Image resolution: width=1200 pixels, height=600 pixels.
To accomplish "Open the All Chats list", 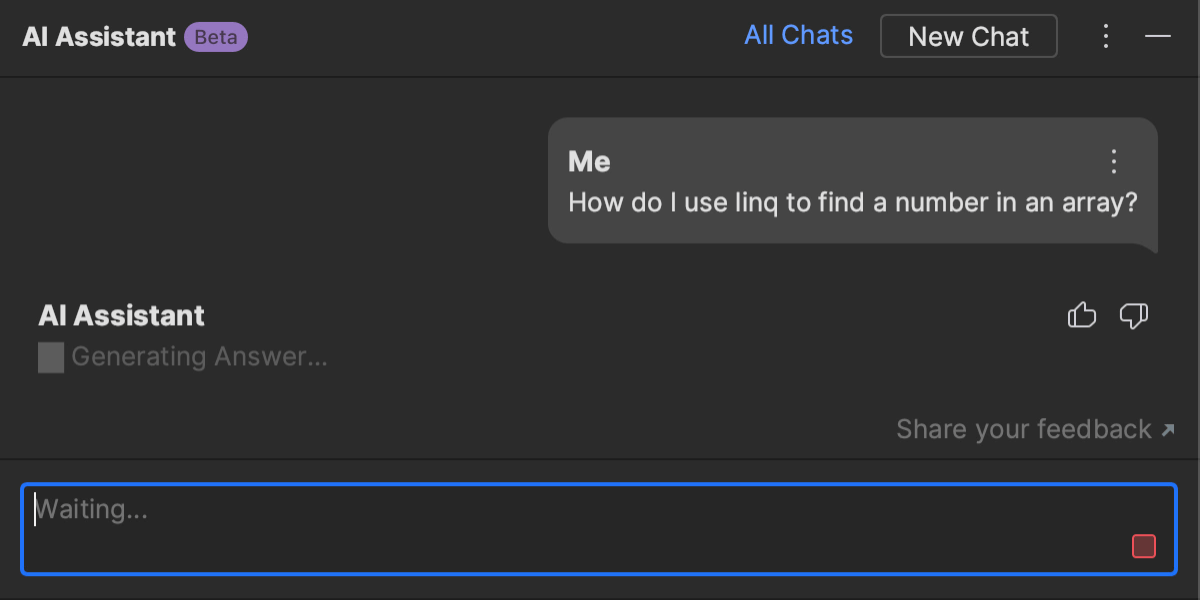I will point(798,36).
